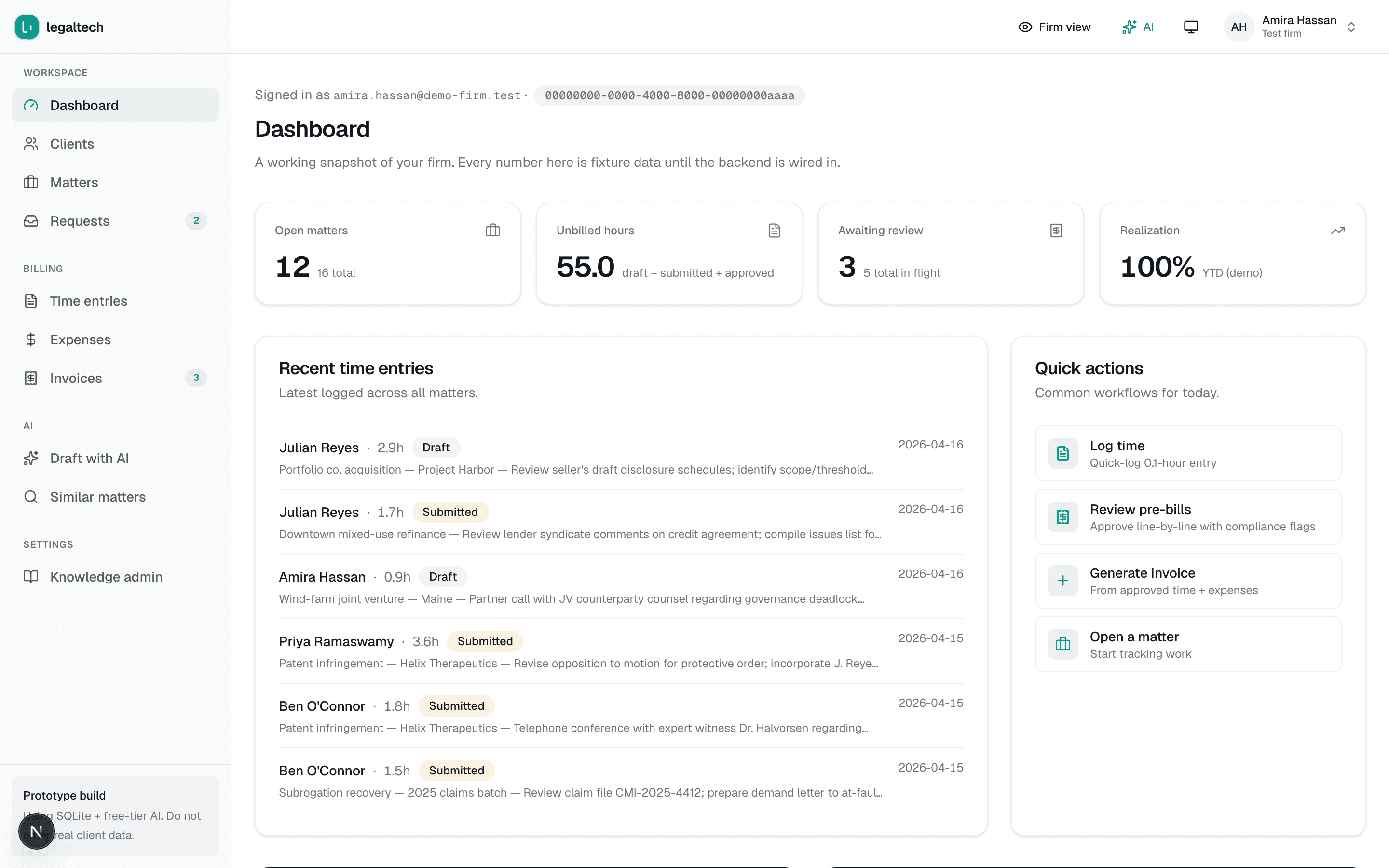This screenshot has height=868, width=1389.
Task: Click the Draft with AI sparkle icon
Action: click(31, 458)
